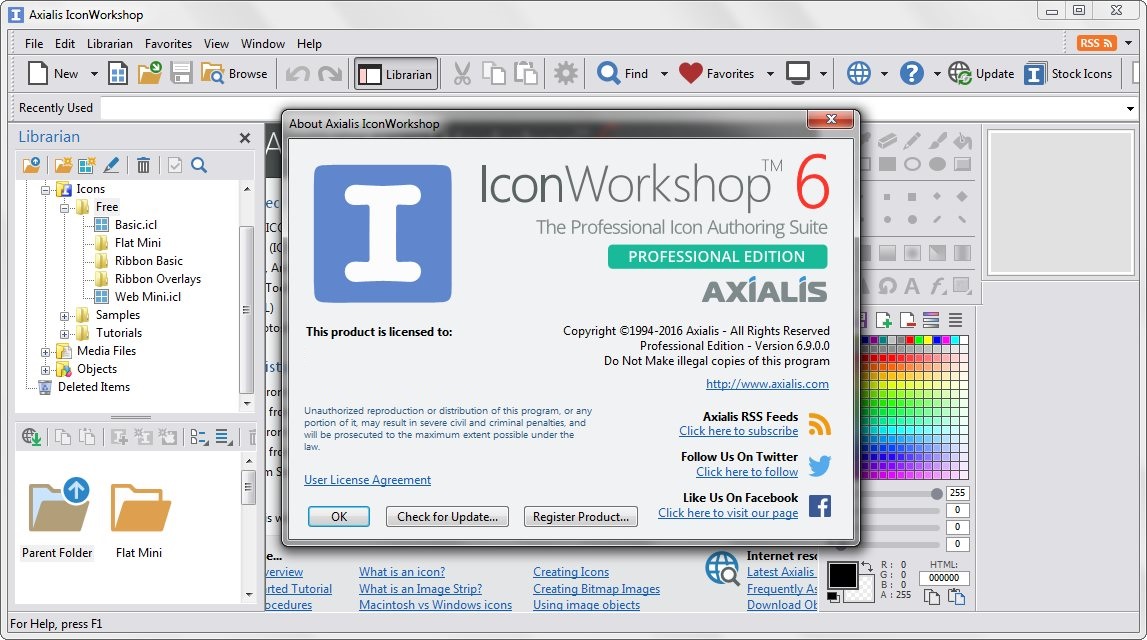Viewport: 1147px width, 640px height.
Task: Click the Flat Mini folder thumbnail
Action: coord(139,508)
